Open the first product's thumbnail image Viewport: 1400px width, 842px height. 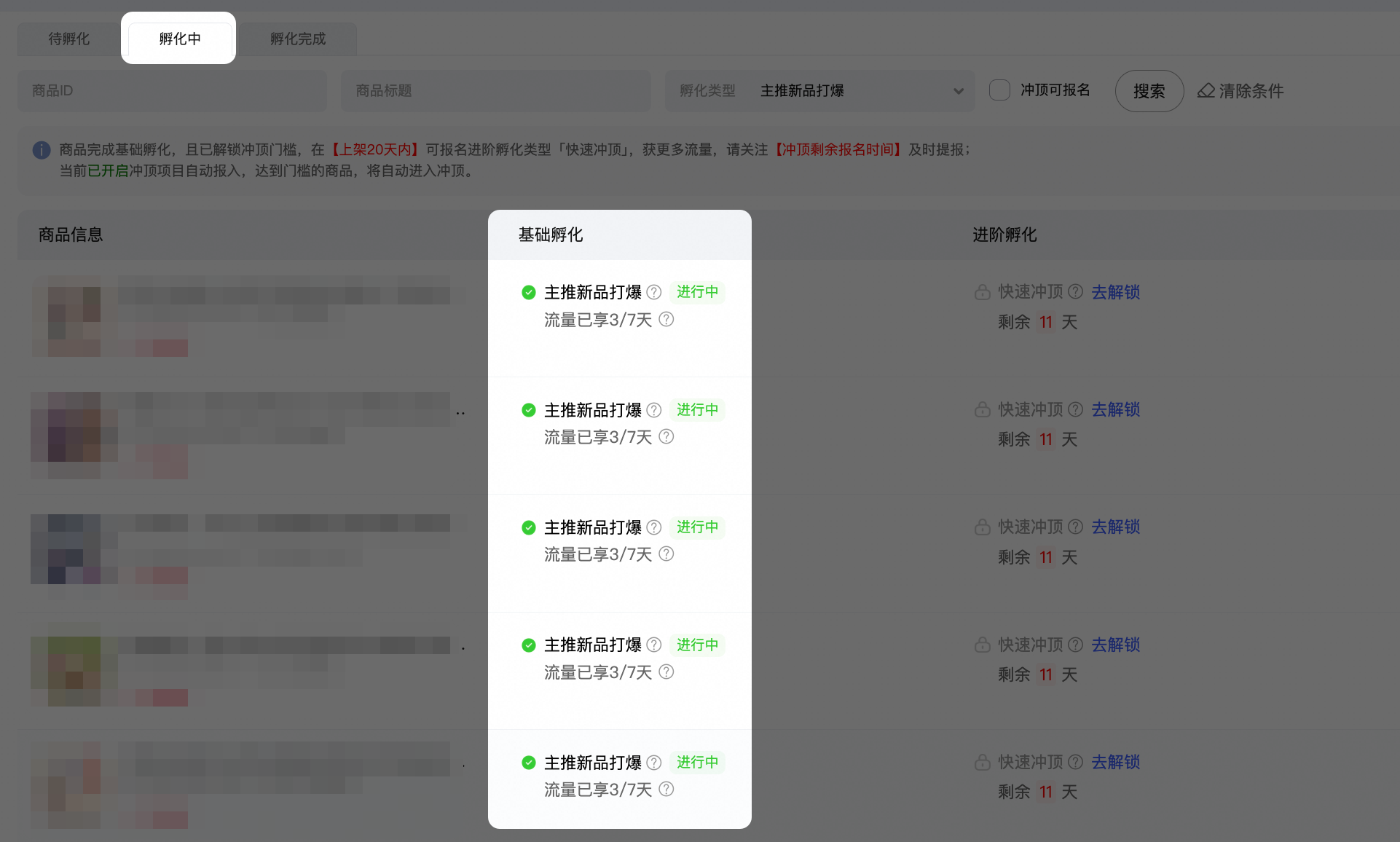[x=66, y=316]
